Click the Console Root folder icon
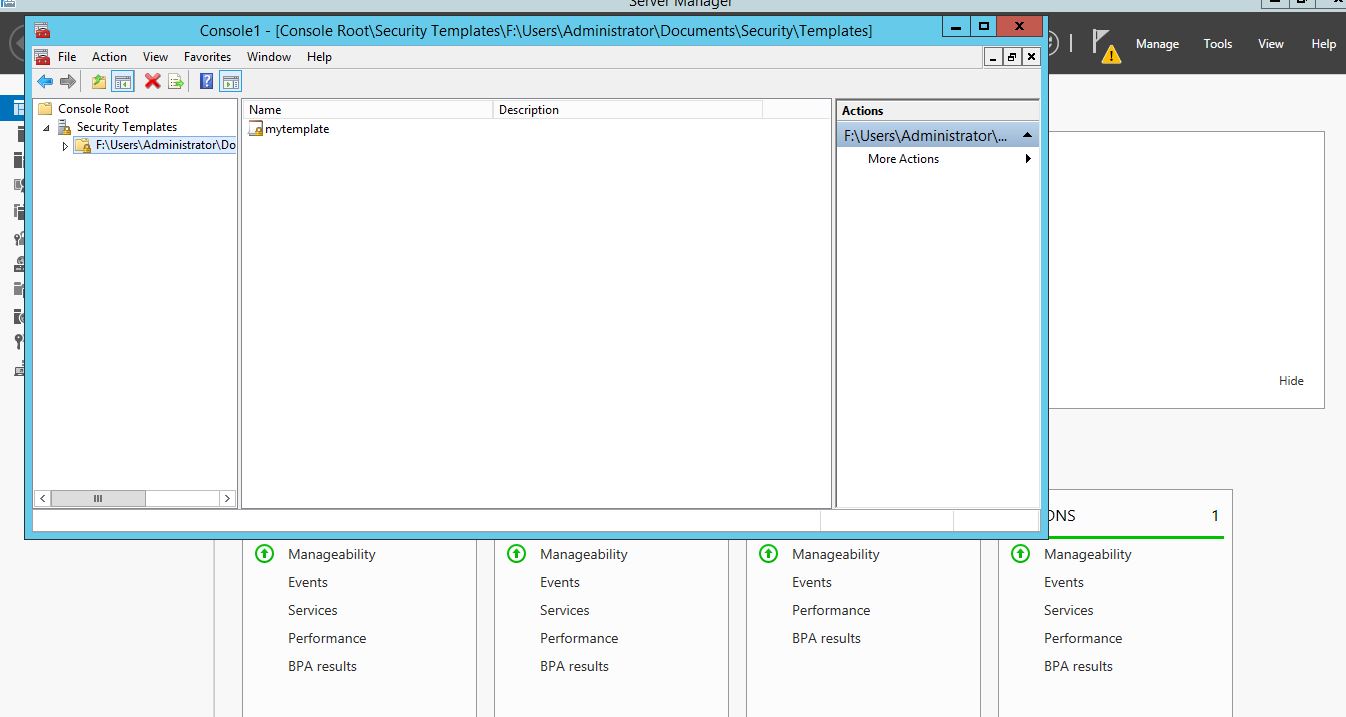 tap(45, 109)
